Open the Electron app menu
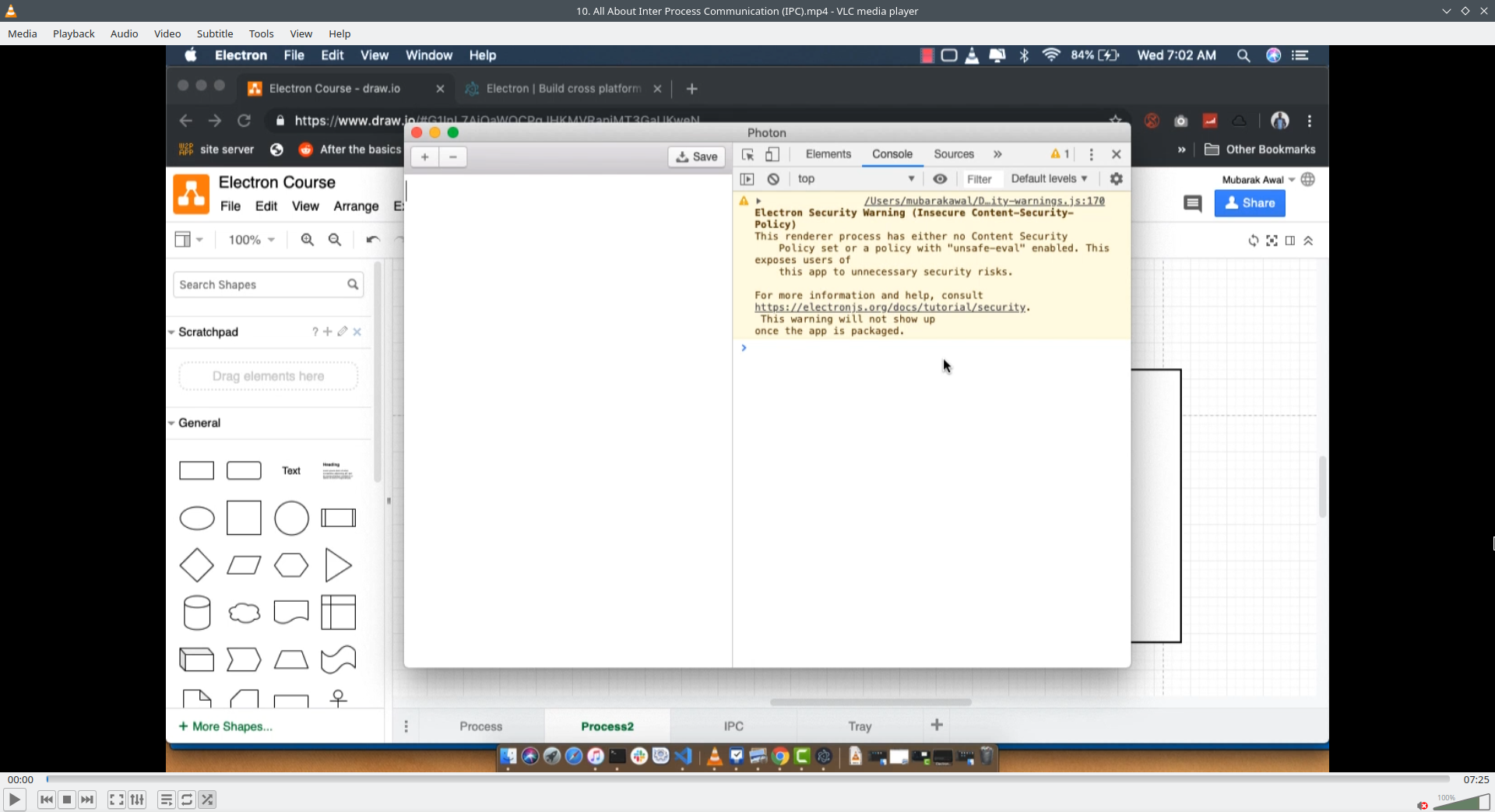This screenshot has width=1495, height=812. point(241,55)
